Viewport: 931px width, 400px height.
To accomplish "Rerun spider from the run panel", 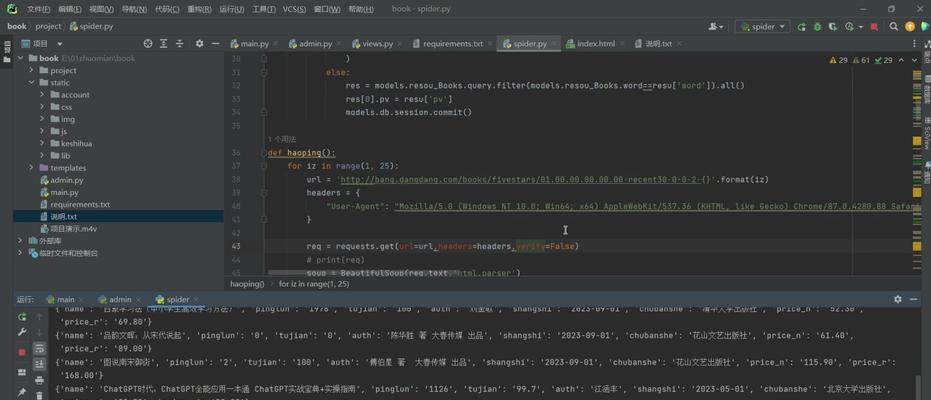I will click(x=22, y=316).
